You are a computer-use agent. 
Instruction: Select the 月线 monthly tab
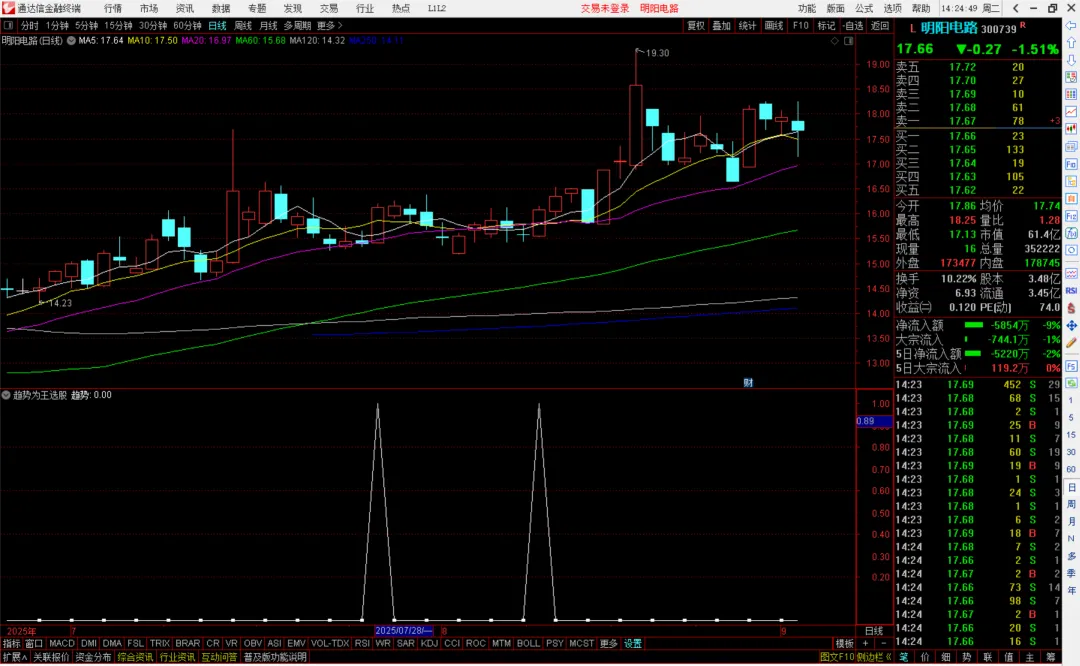pyautogui.click(x=268, y=25)
